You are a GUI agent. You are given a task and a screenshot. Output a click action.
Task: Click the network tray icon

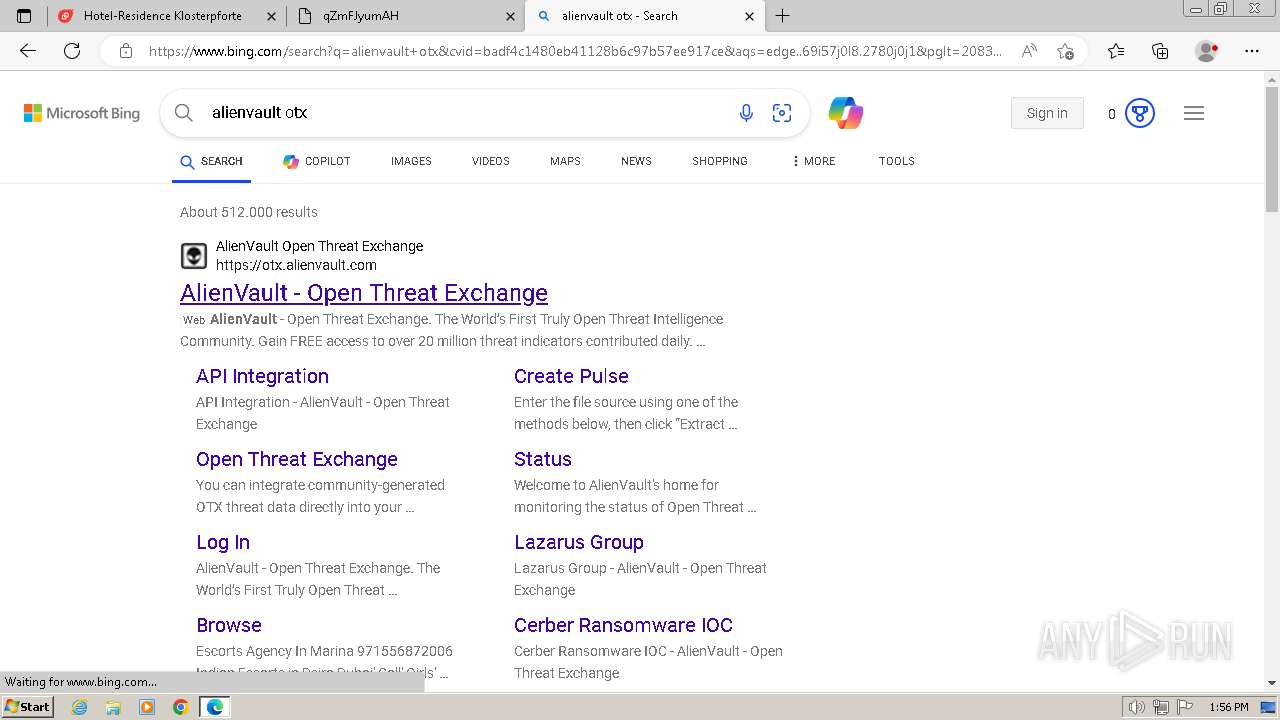(1160, 707)
